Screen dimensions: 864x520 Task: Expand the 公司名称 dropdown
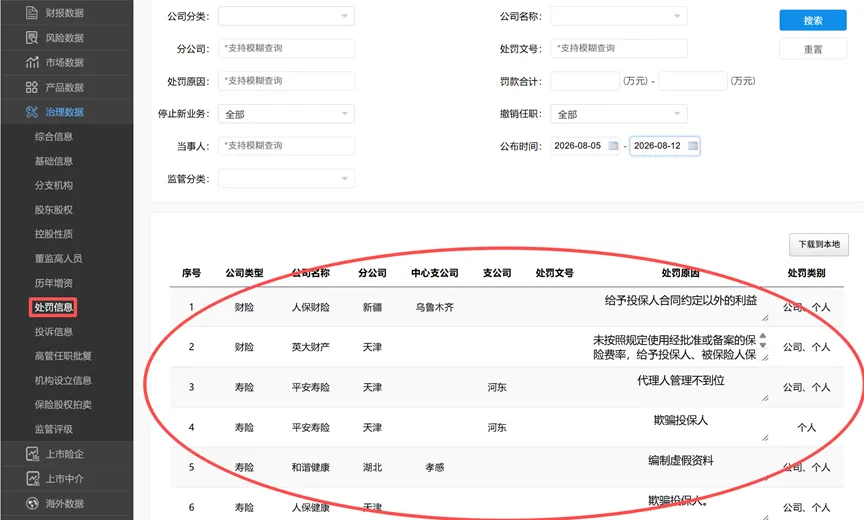[618, 16]
